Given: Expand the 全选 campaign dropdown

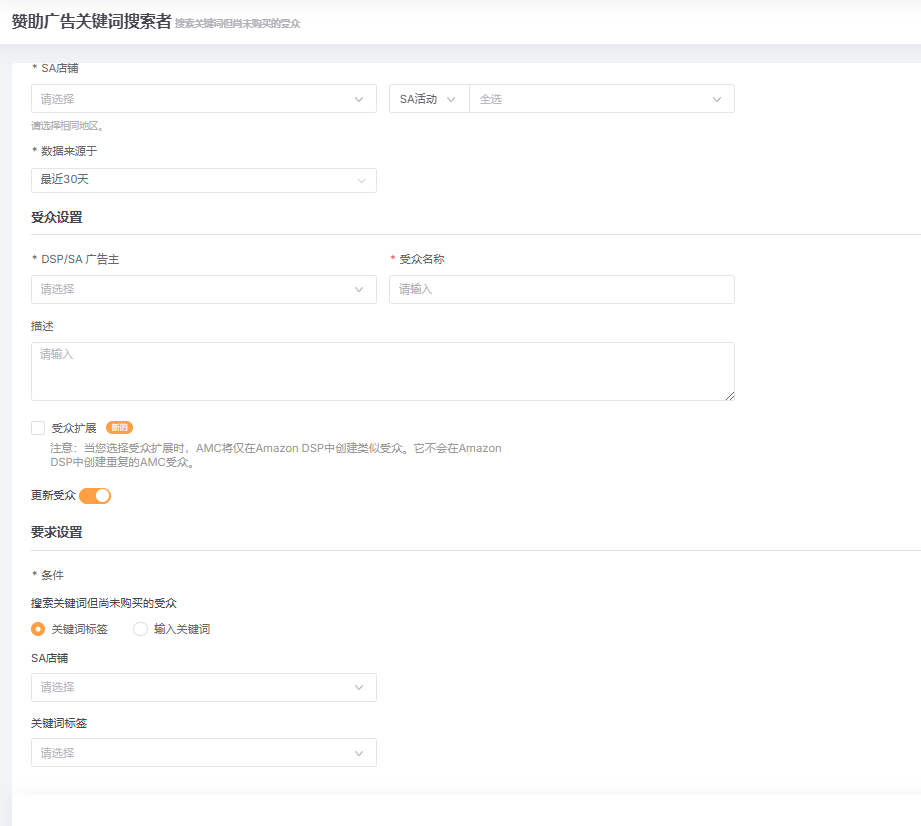Looking at the screenshot, I should pyautogui.click(x=600, y=98).
